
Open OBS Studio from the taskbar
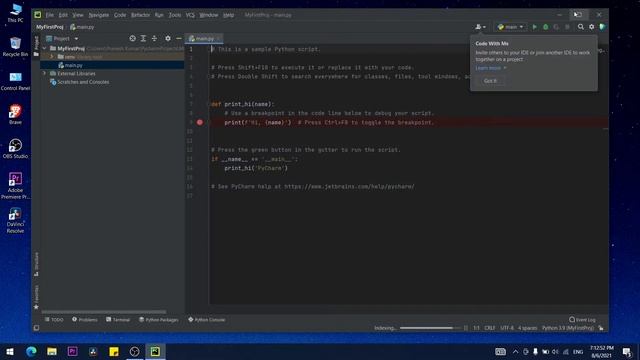pos(134,351)
